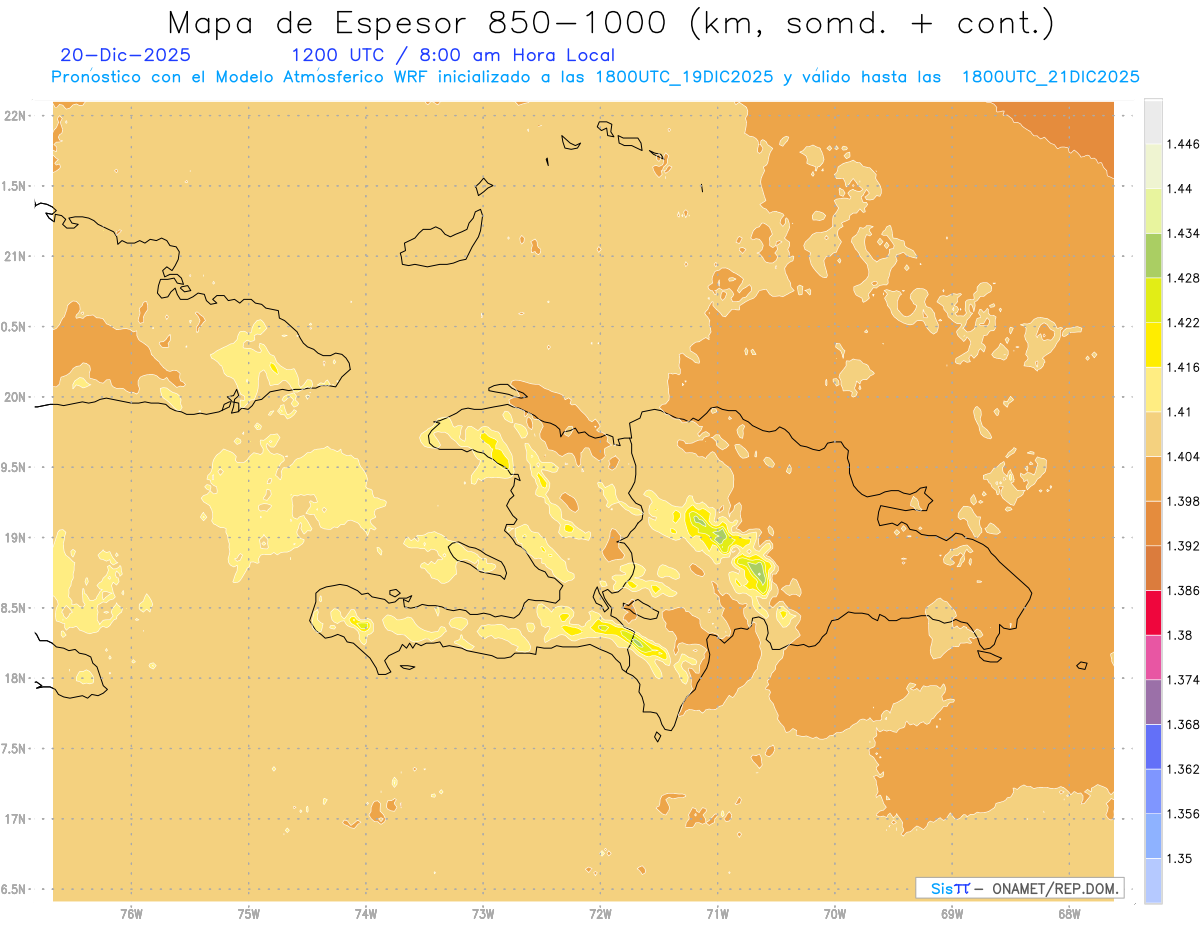Click the colorbar value '1.356'
Screen dimensions: 1200x927
pyautogui.click(x=1183, y=814)
